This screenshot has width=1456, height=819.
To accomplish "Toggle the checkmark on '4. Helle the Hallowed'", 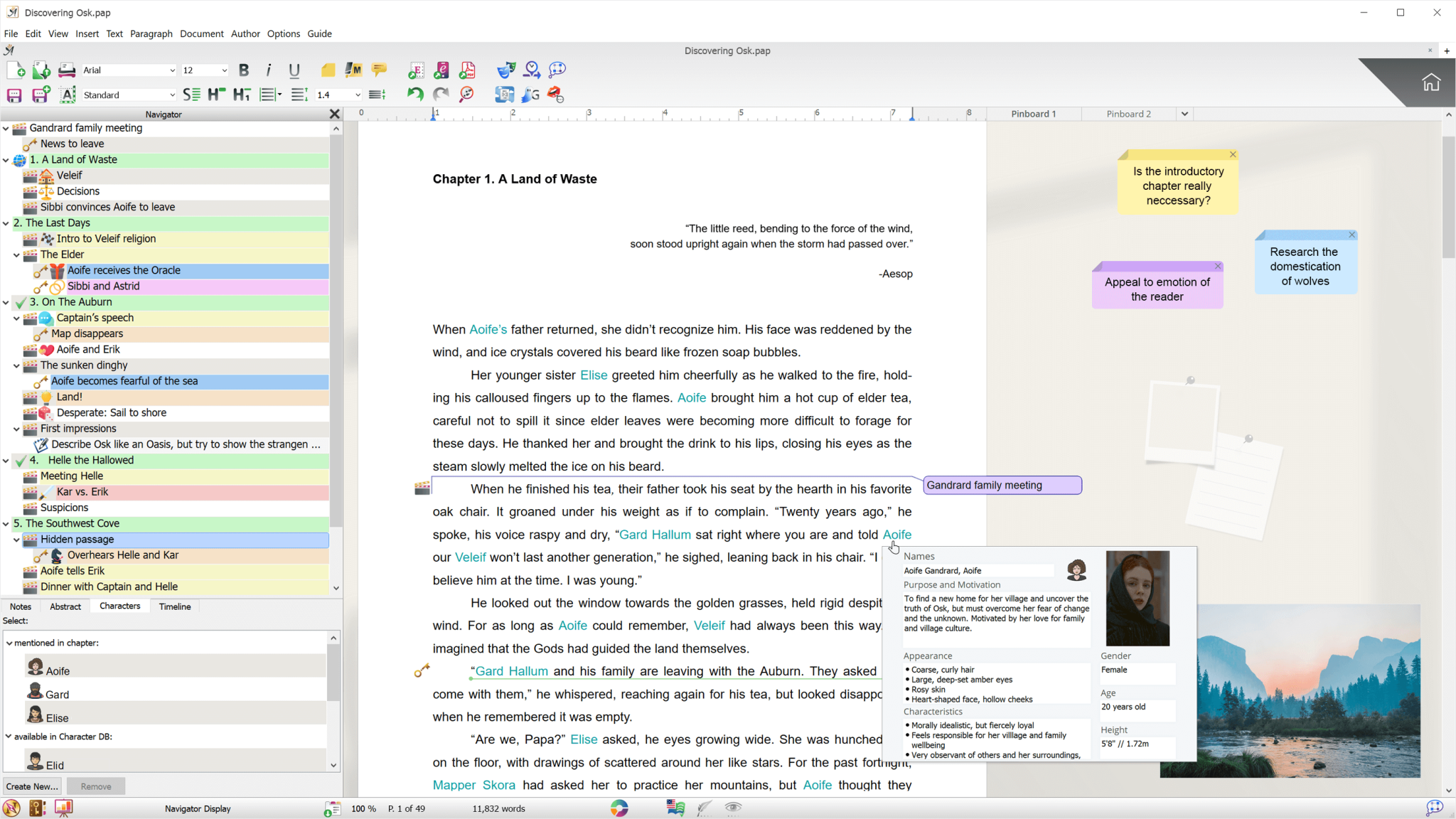I will click(21, 461).
